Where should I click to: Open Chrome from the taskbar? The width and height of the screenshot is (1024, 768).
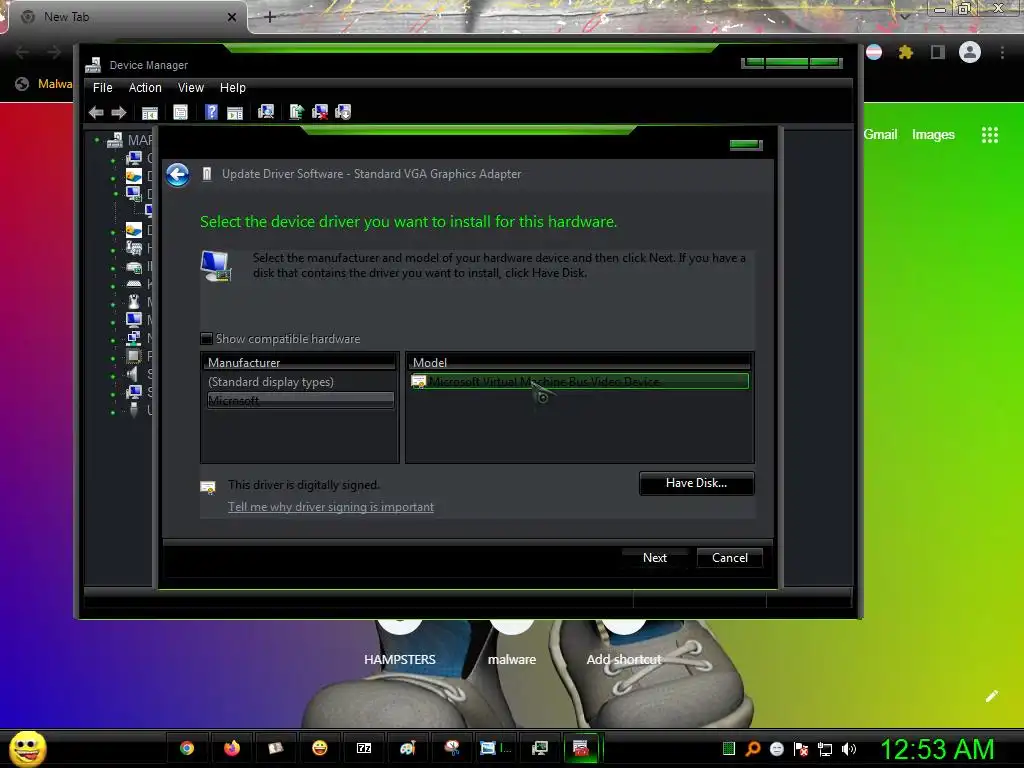coord(187,748)
